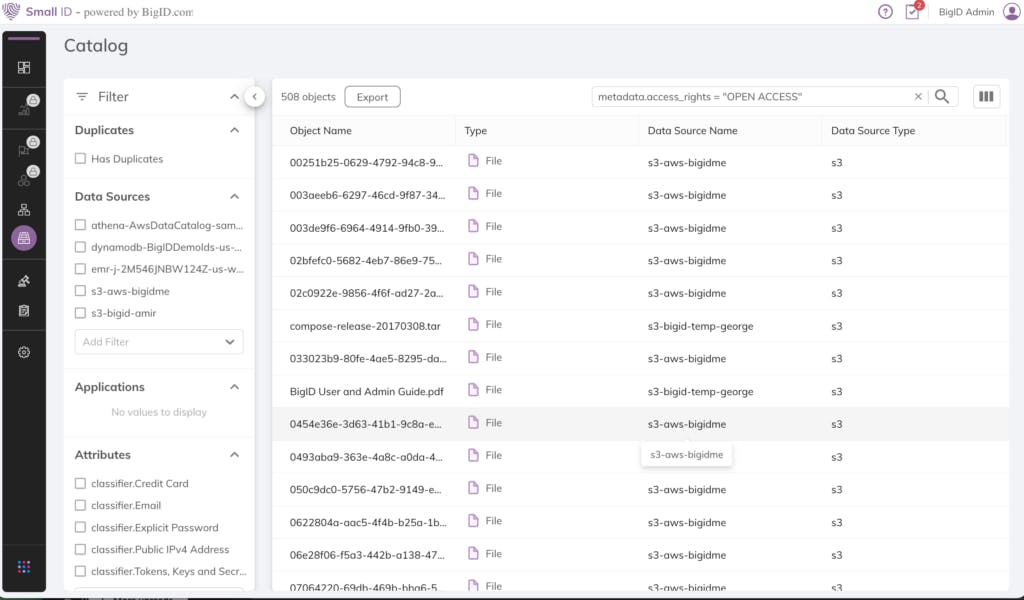Open the dashboard icon in the sidebar
The width and height of the screenshot is (1024, 600).
click(x=24, y=68)
